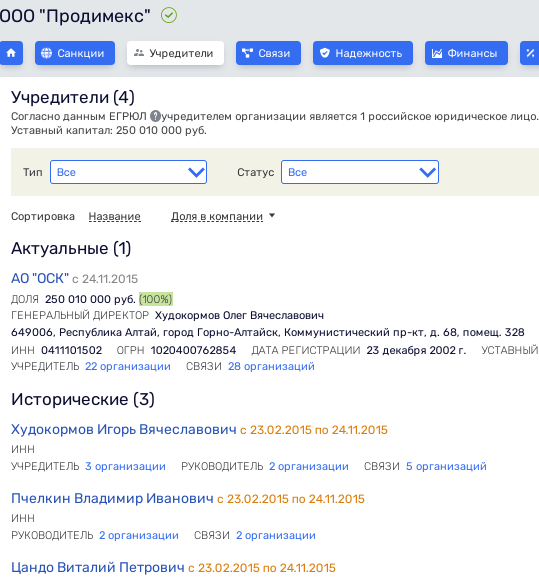The image size is (539, 577).
Task: Open the Надежность tab
Action: pyautogui.click(x=363, y=53)
